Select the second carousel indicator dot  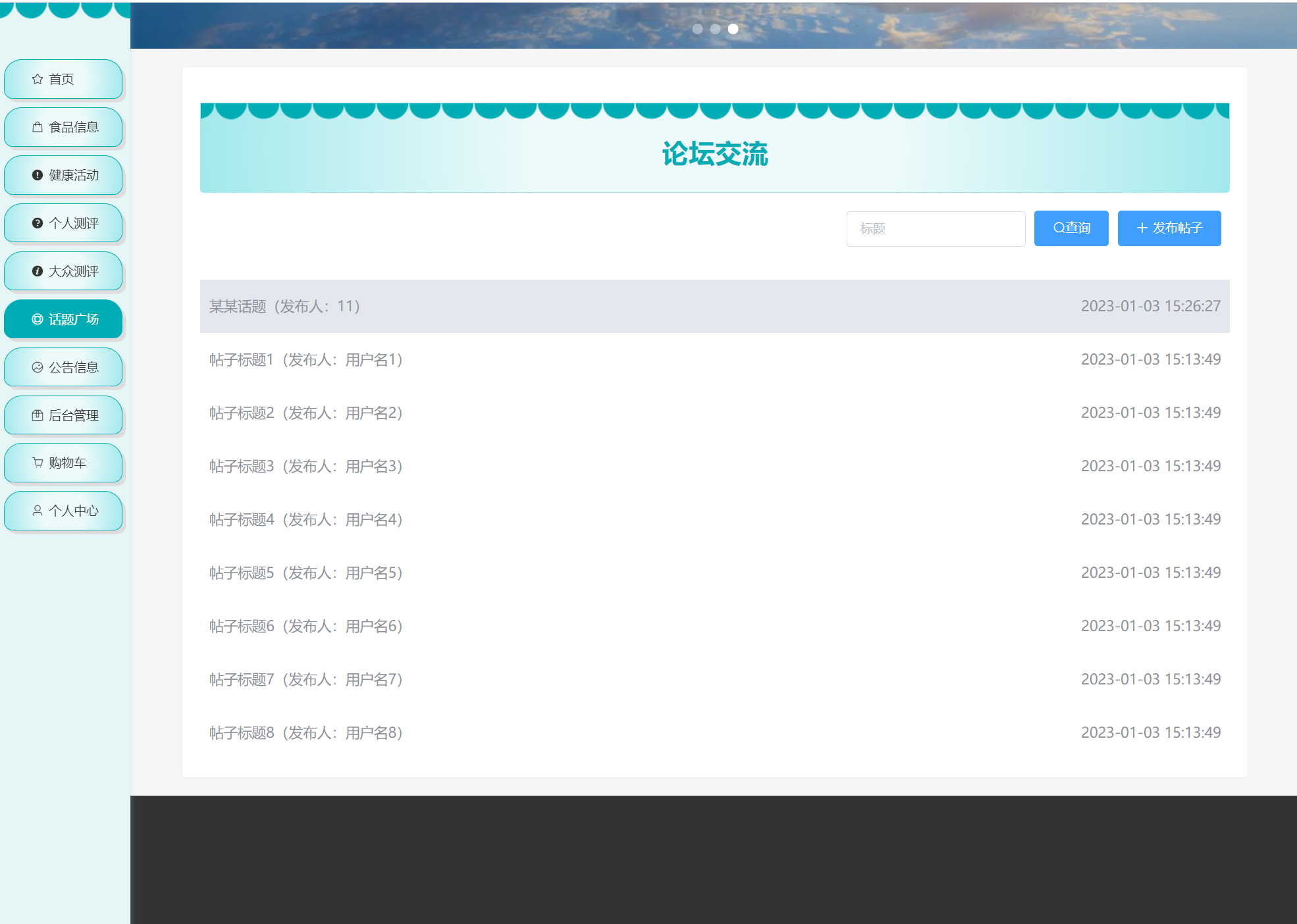tap(715, 29)
